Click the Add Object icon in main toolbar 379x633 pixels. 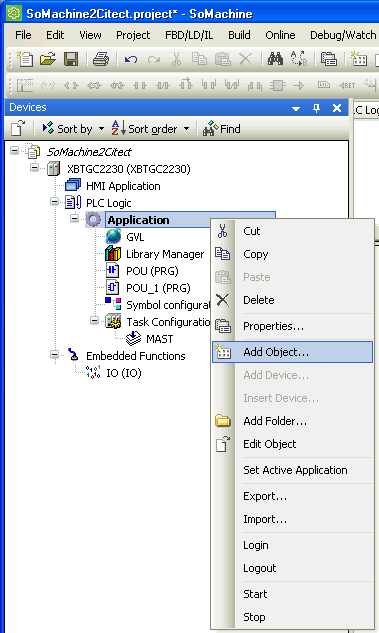358,59
